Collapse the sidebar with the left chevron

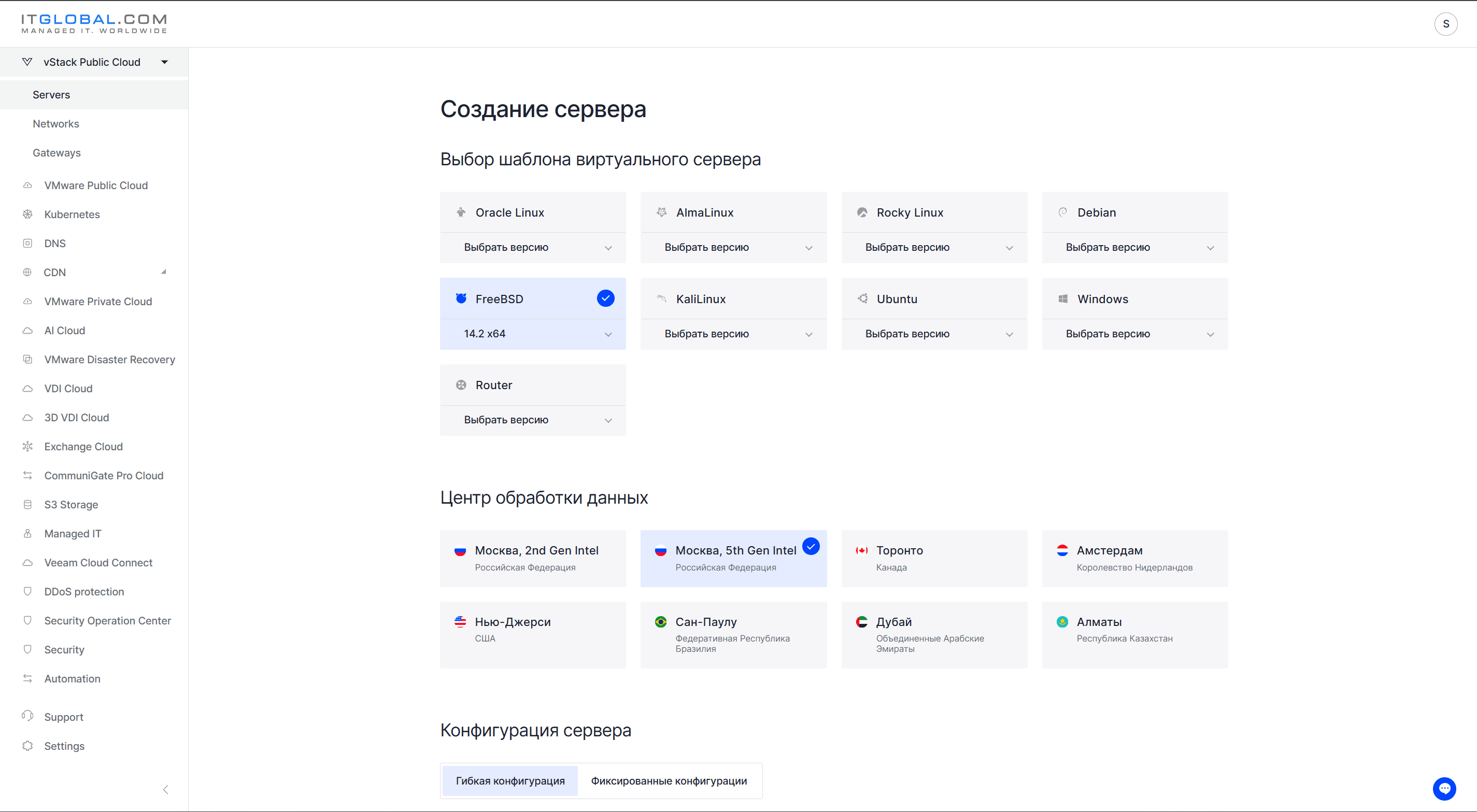click(x=165, y=790)
